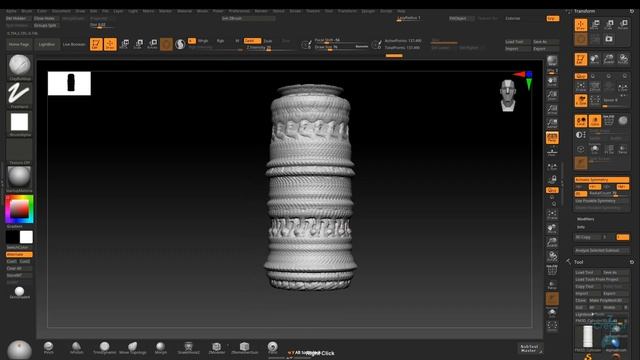
Task: Open the Document menu
Action: [61, 11]
